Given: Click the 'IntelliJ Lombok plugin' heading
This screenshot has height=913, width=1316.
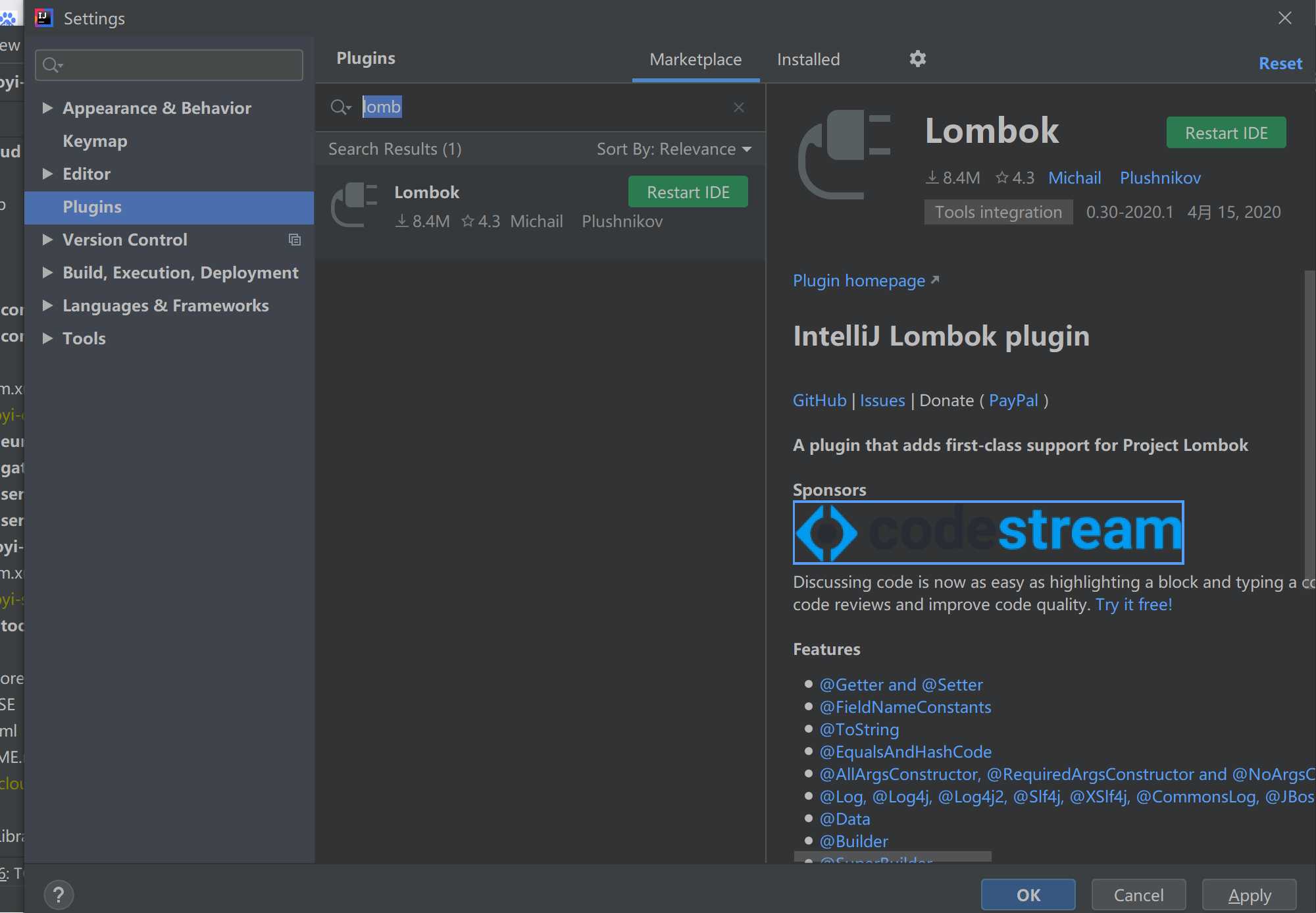Looking at the screenshot, I should pyautogui.click(x=941, y=336).
